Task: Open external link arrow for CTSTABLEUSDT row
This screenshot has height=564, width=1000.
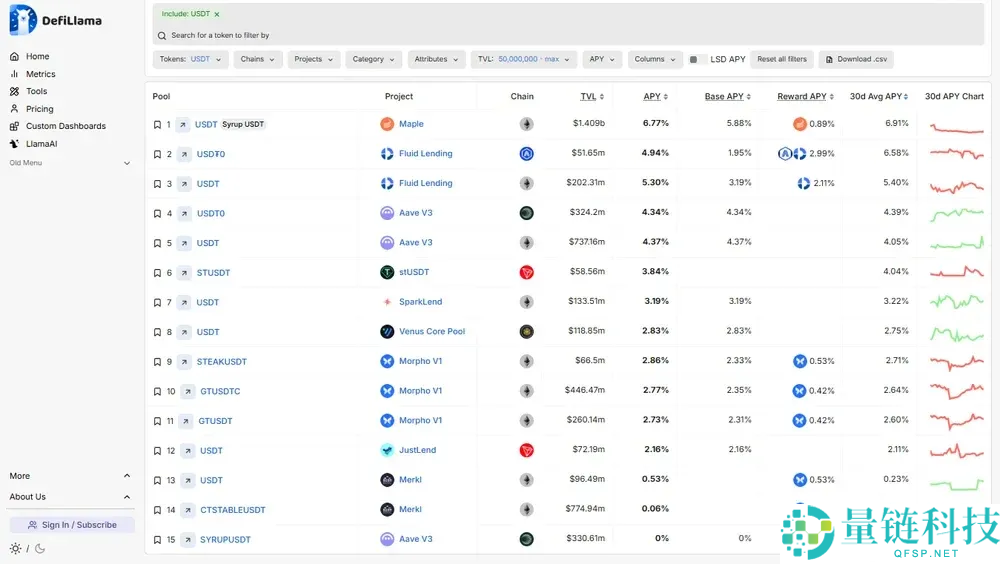Action: coord(188,510)
